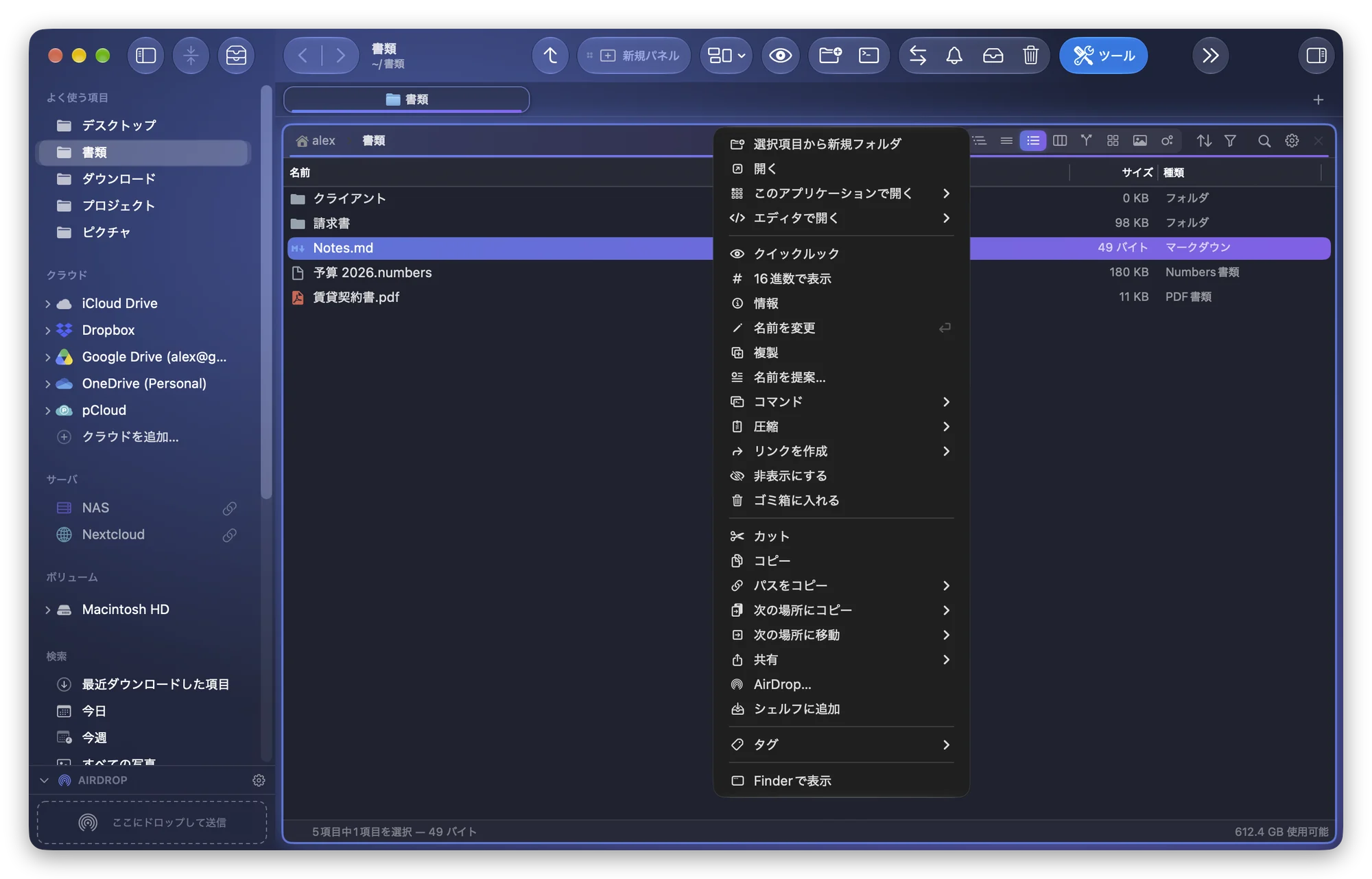Expand the Macintosh HD volume

[x=47, y=609]
